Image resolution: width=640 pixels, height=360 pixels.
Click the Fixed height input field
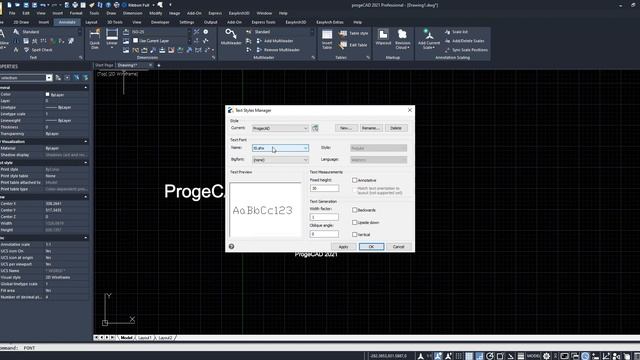(x=324, y=188)
